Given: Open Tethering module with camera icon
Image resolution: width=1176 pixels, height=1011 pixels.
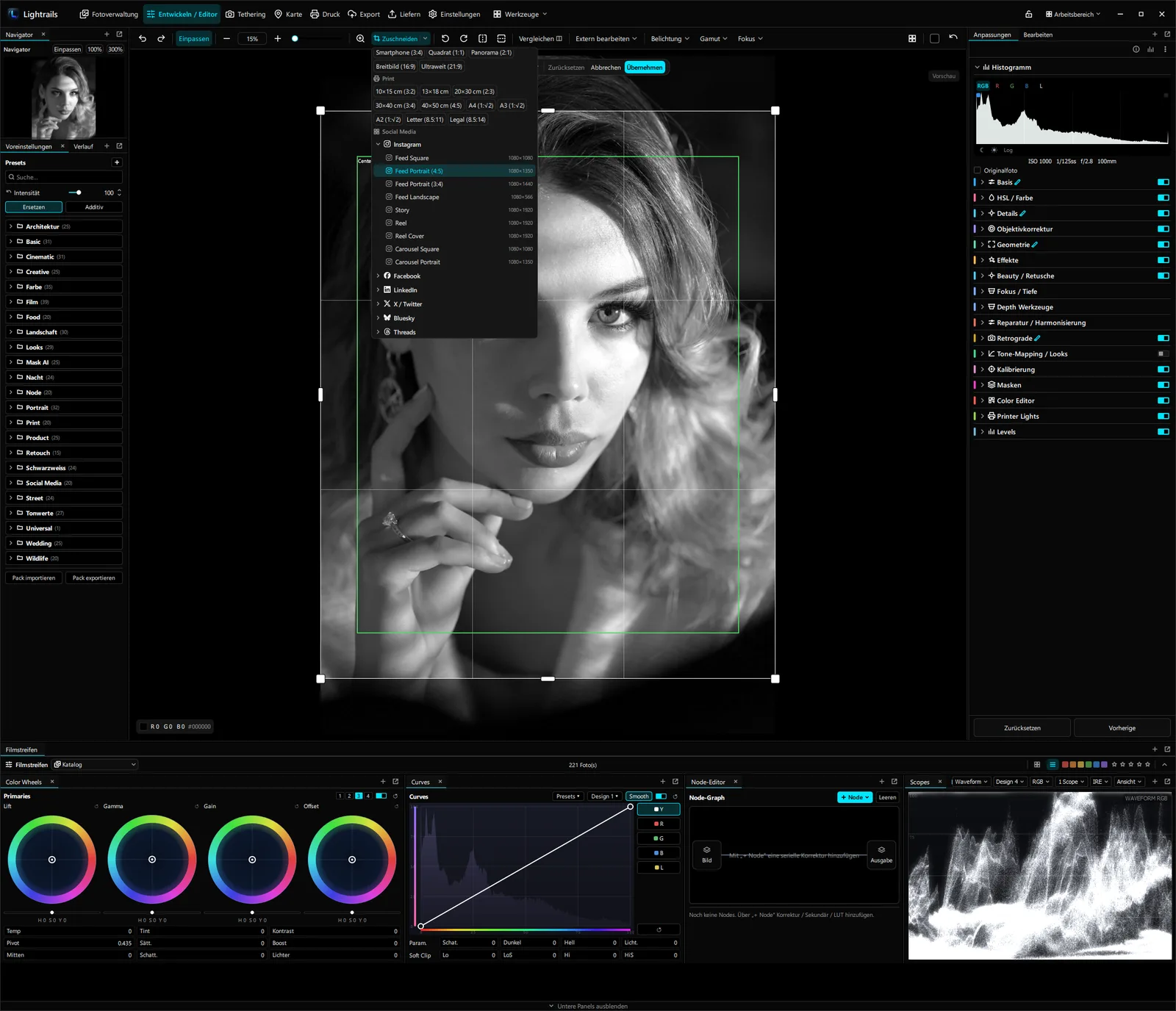Looking at the screenshot, I should tap(245, 14).
